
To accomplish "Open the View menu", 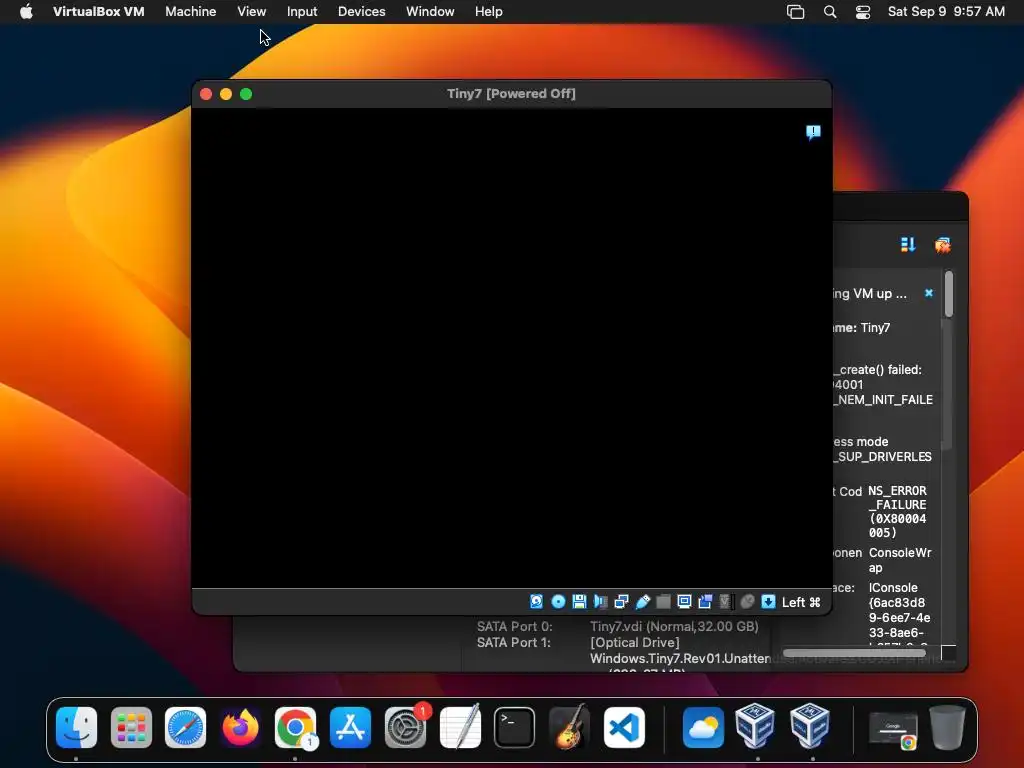I will tap(251, 12).
